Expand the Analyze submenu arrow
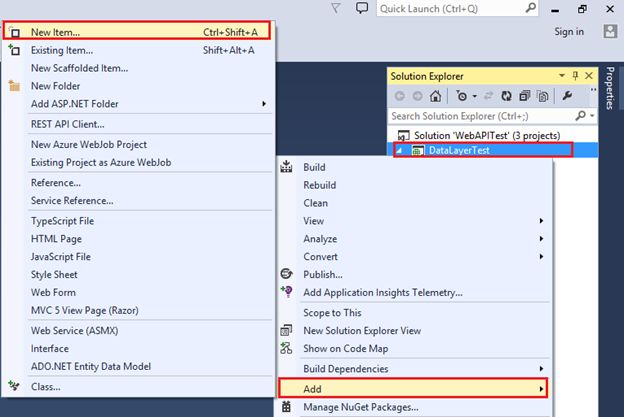The width and height of the screenshot is (624, 417). [x=541, y=239]
